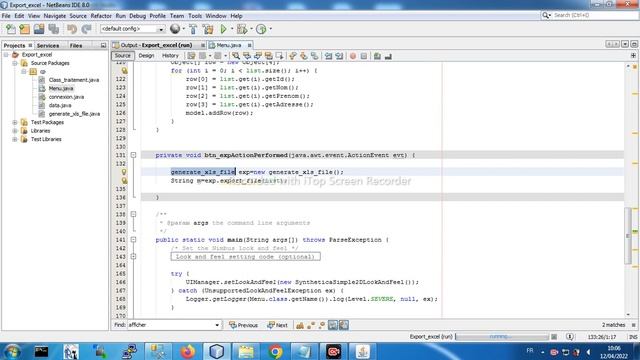
Task: Open dropdown arrow next to Debug Project
Action: coord(251,29)
